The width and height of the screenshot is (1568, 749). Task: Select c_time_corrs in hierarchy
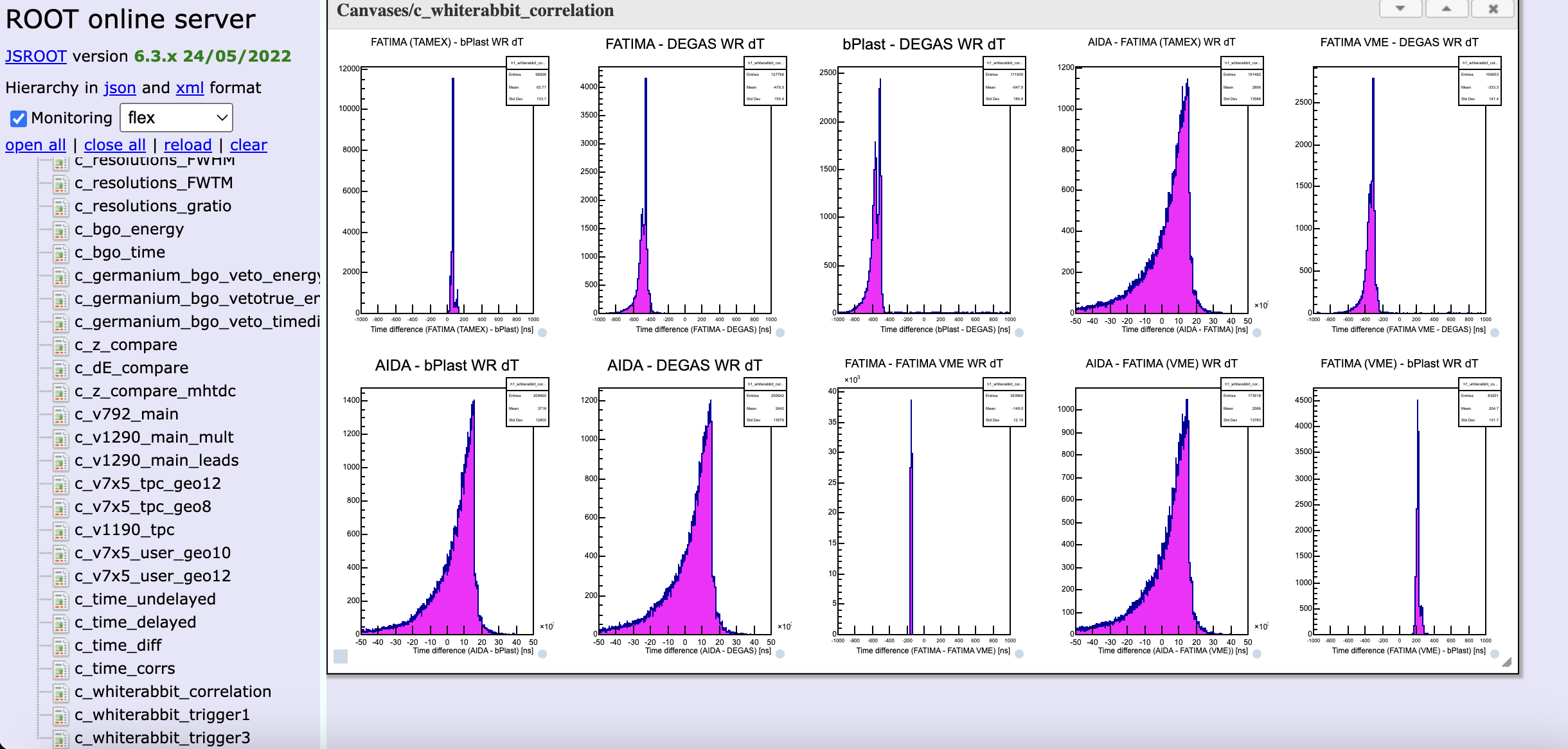125,668
